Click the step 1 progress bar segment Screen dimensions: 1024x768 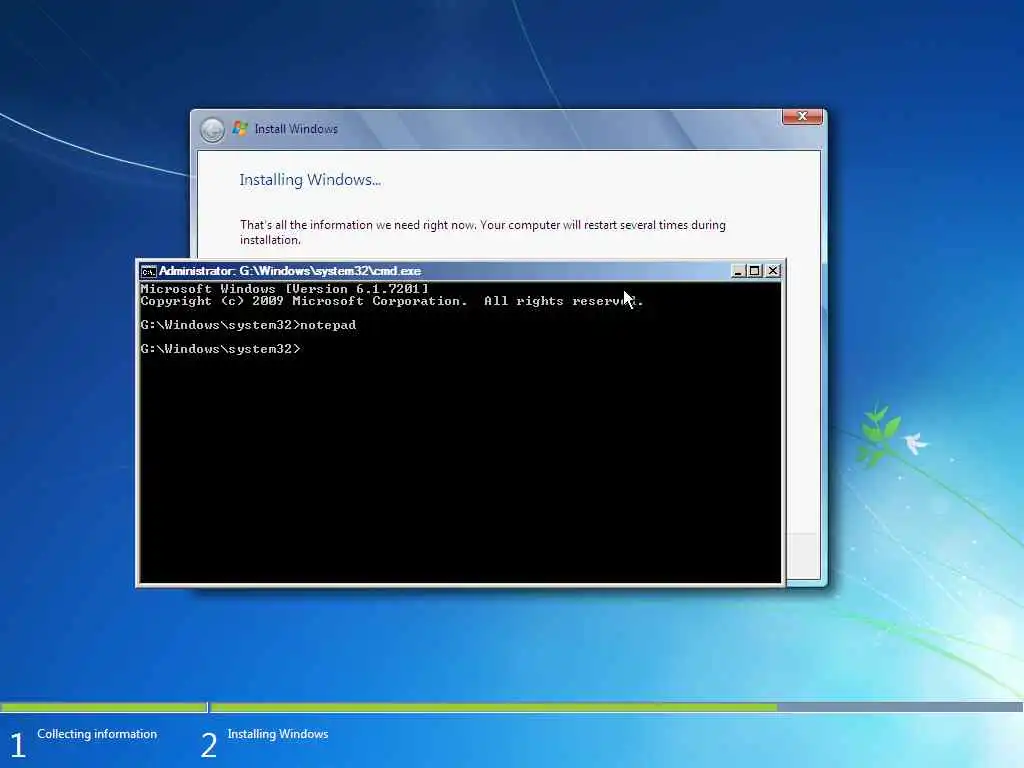pyautogui.click(x=103, y=707)
